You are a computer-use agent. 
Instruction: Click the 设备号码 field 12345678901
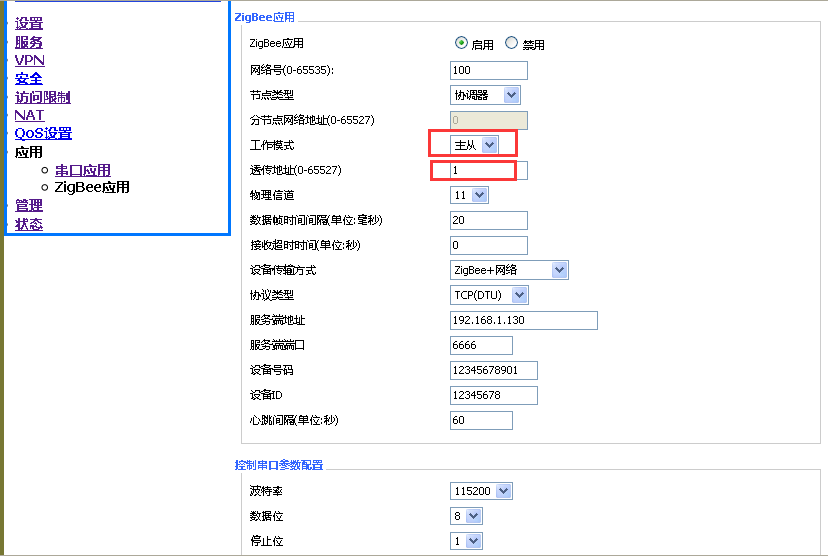click(494, 370)
